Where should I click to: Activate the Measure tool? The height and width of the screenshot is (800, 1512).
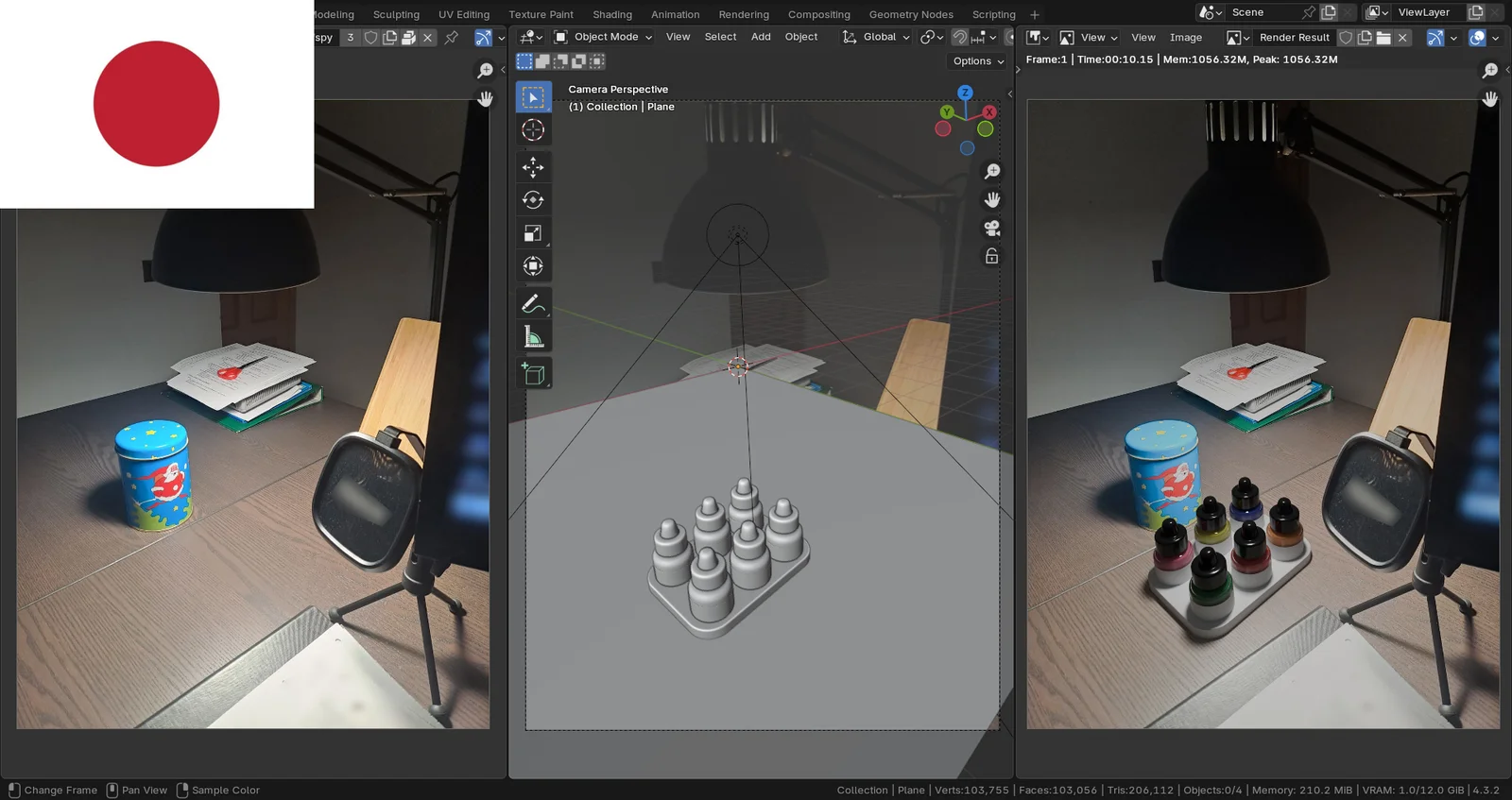pos(533,337)
